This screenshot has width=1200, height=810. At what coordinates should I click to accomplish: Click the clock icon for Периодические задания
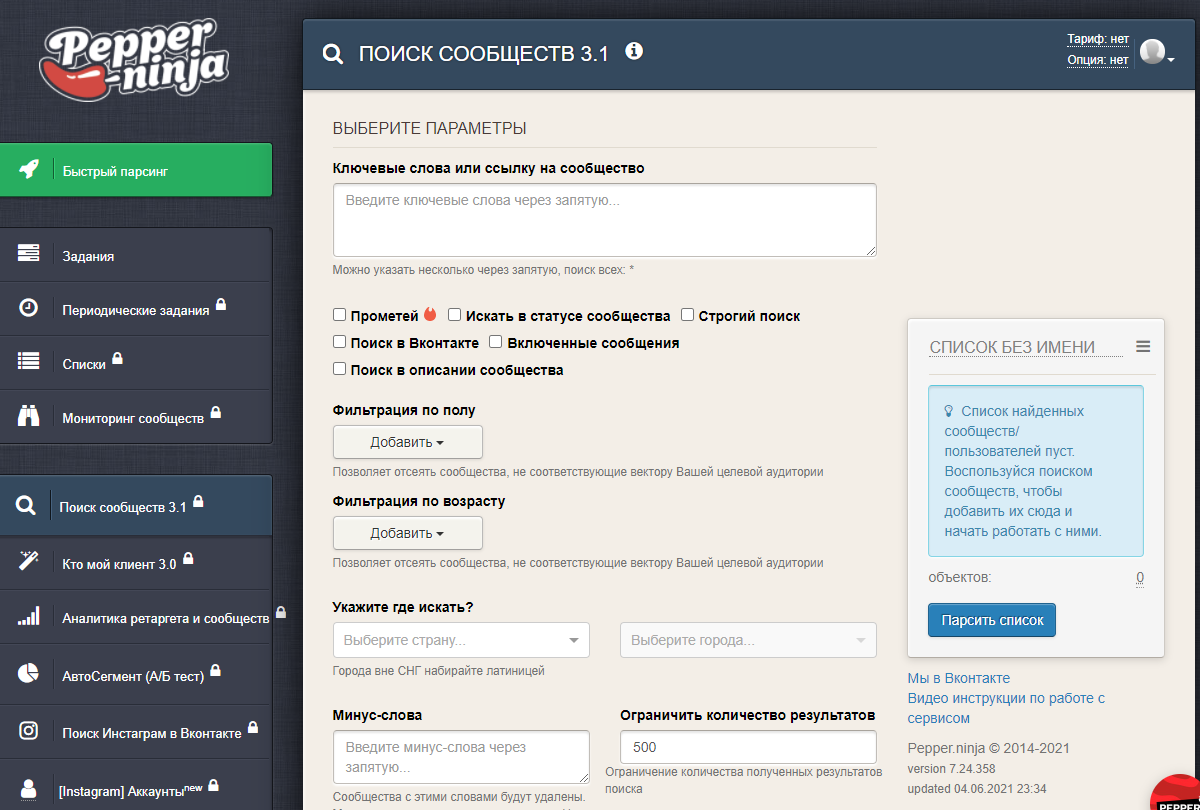pyautogui.click(x=28, y=308)
